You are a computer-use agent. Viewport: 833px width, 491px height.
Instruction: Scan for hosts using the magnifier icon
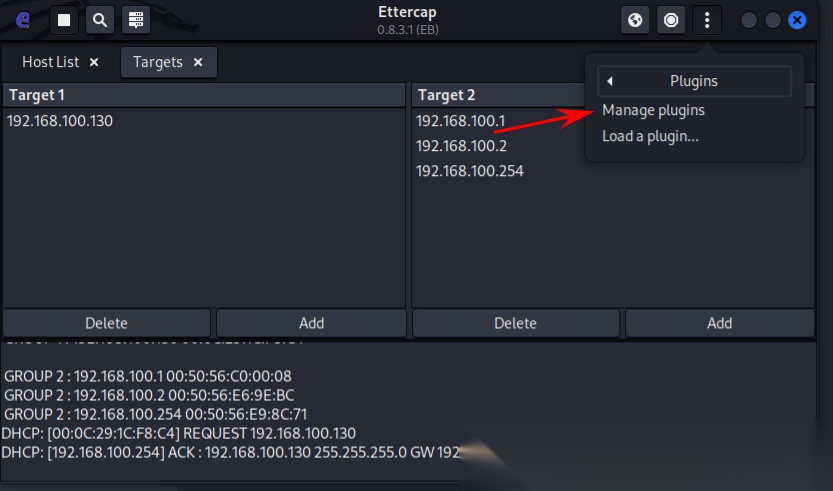100,20
